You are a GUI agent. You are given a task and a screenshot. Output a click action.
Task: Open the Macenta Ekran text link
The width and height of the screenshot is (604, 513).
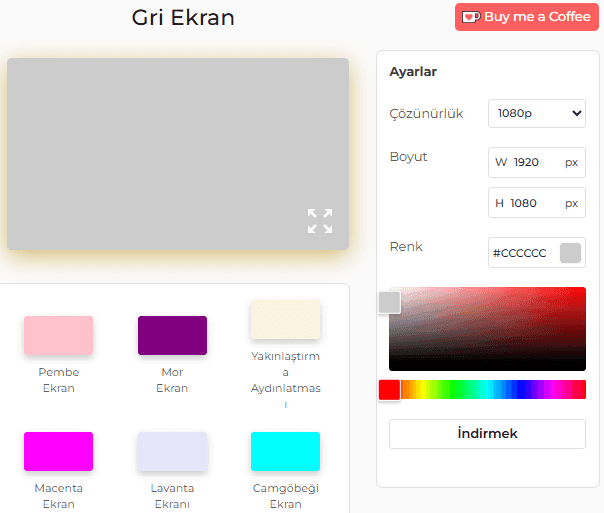pos(59,496)
